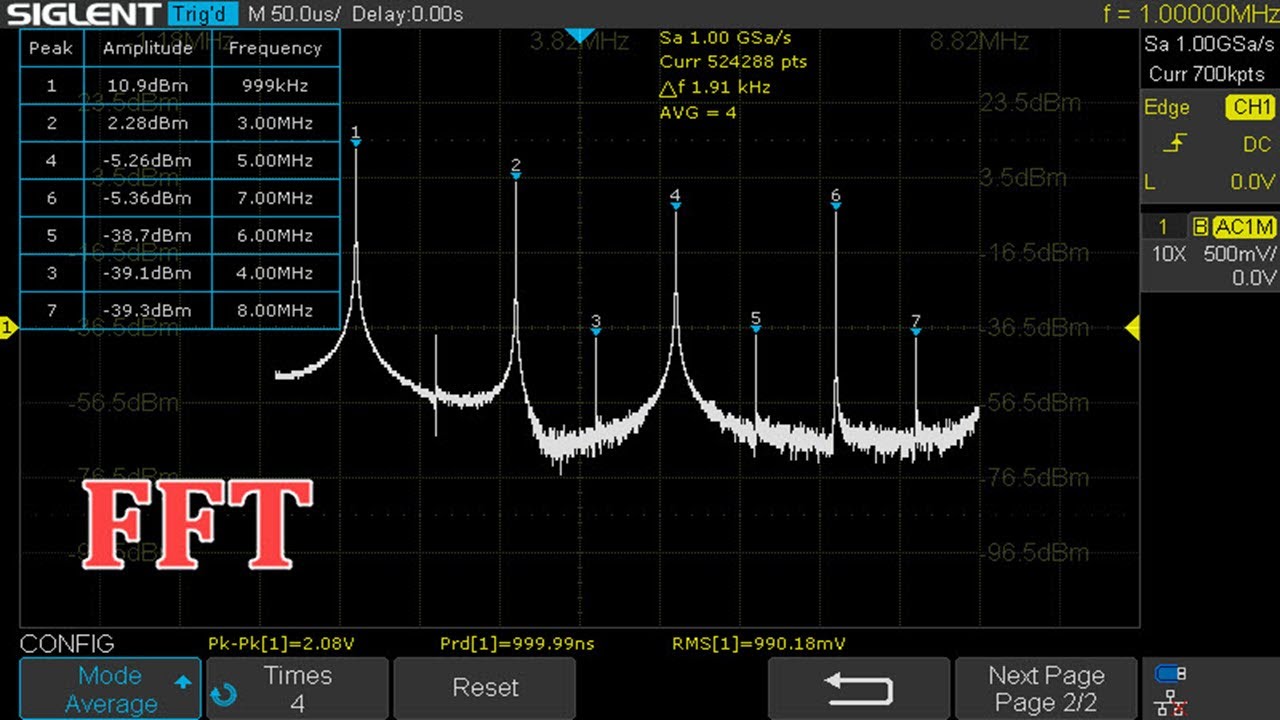The width and height of the screenshot is (1280, 720).
Task: Click the AVG = 4 readout
Action: [698, 113]
